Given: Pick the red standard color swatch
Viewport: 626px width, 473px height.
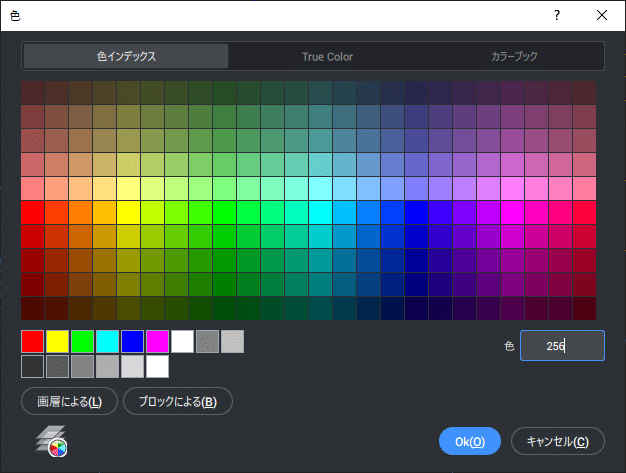Looking at the screenshot, I should [32, 341].
